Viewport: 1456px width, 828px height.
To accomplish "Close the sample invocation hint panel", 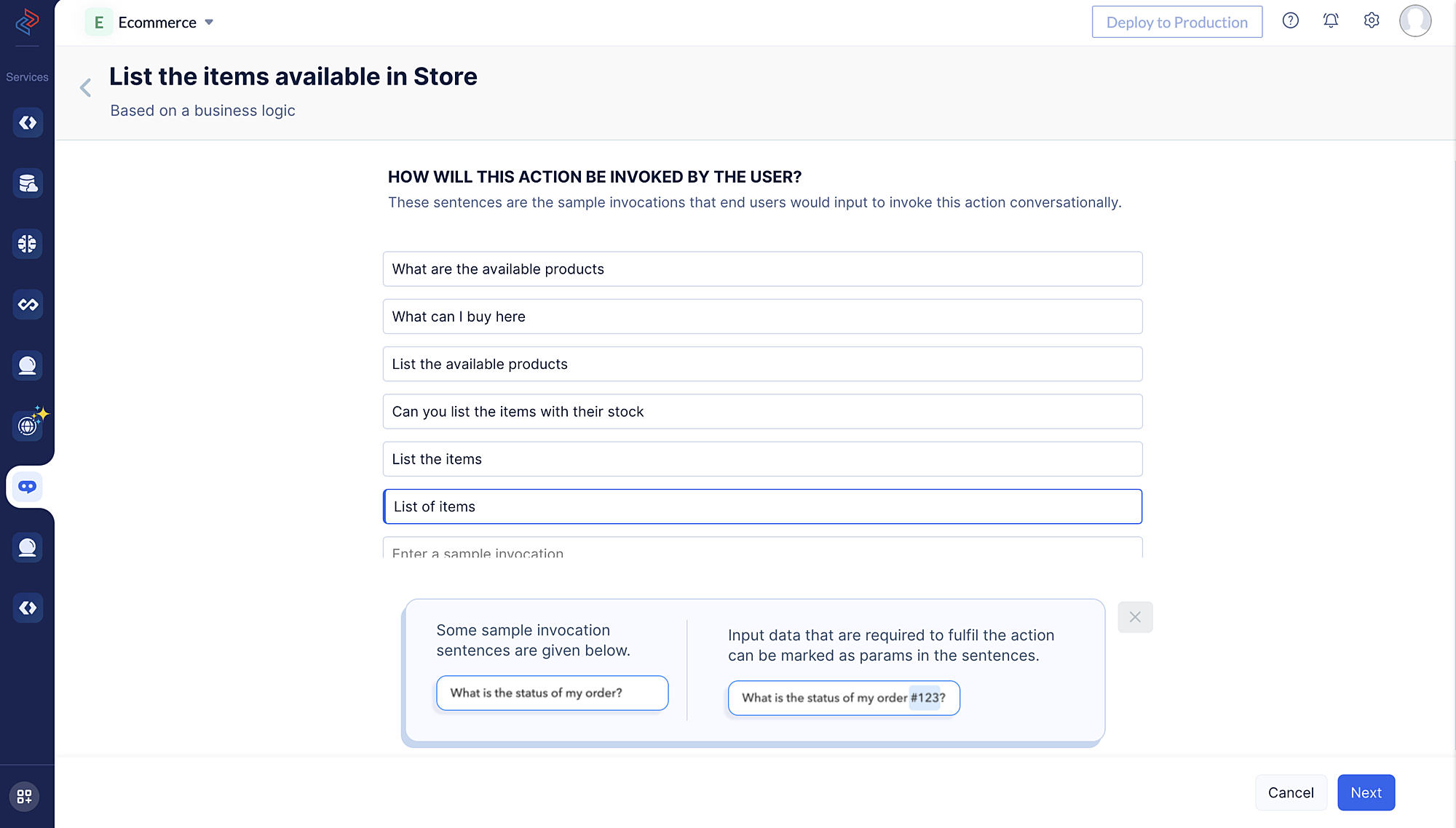I will point(1135,617).
